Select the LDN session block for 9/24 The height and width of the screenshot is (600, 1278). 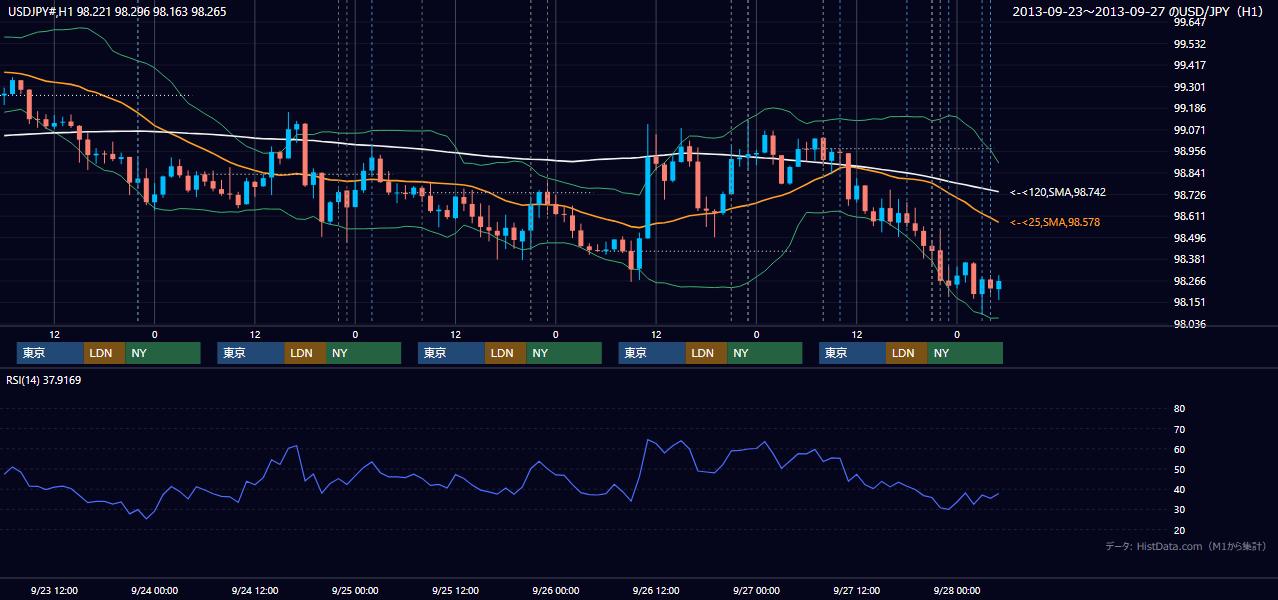[x=305, y=353]
